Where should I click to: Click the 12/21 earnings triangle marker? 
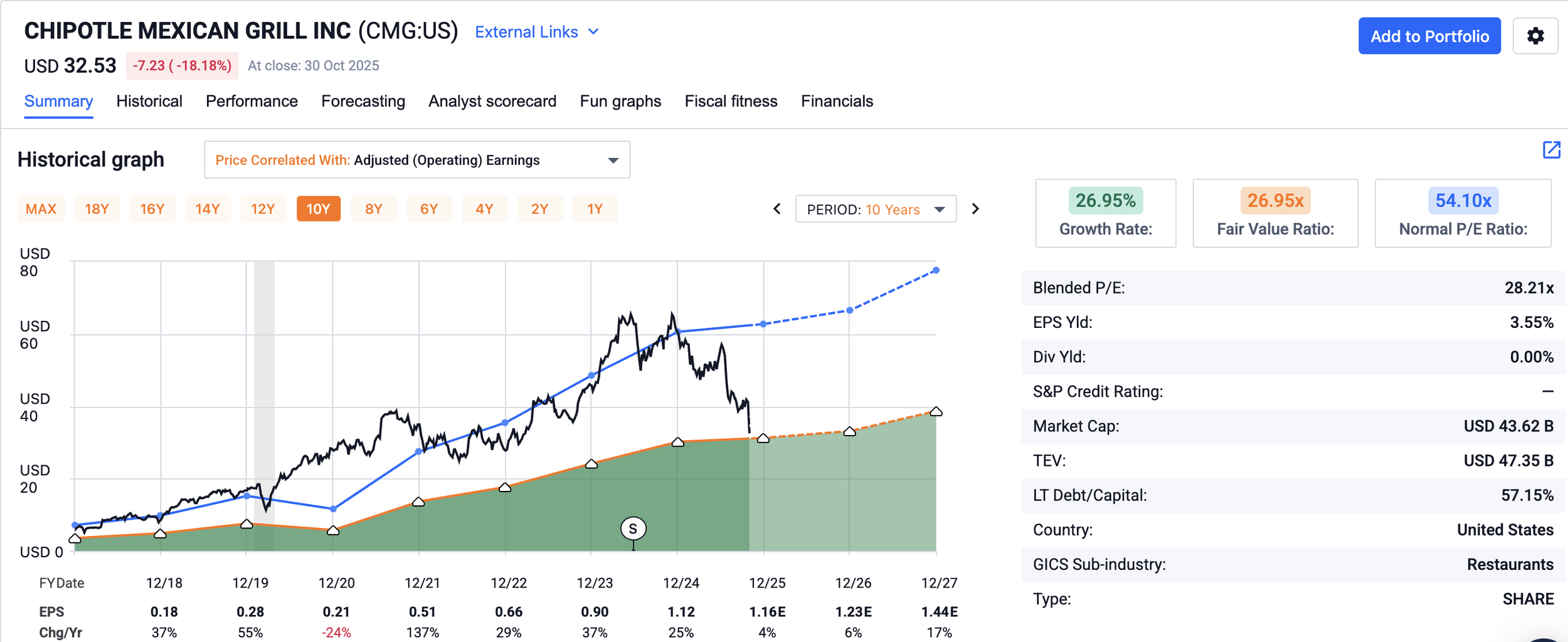[419, 502]
